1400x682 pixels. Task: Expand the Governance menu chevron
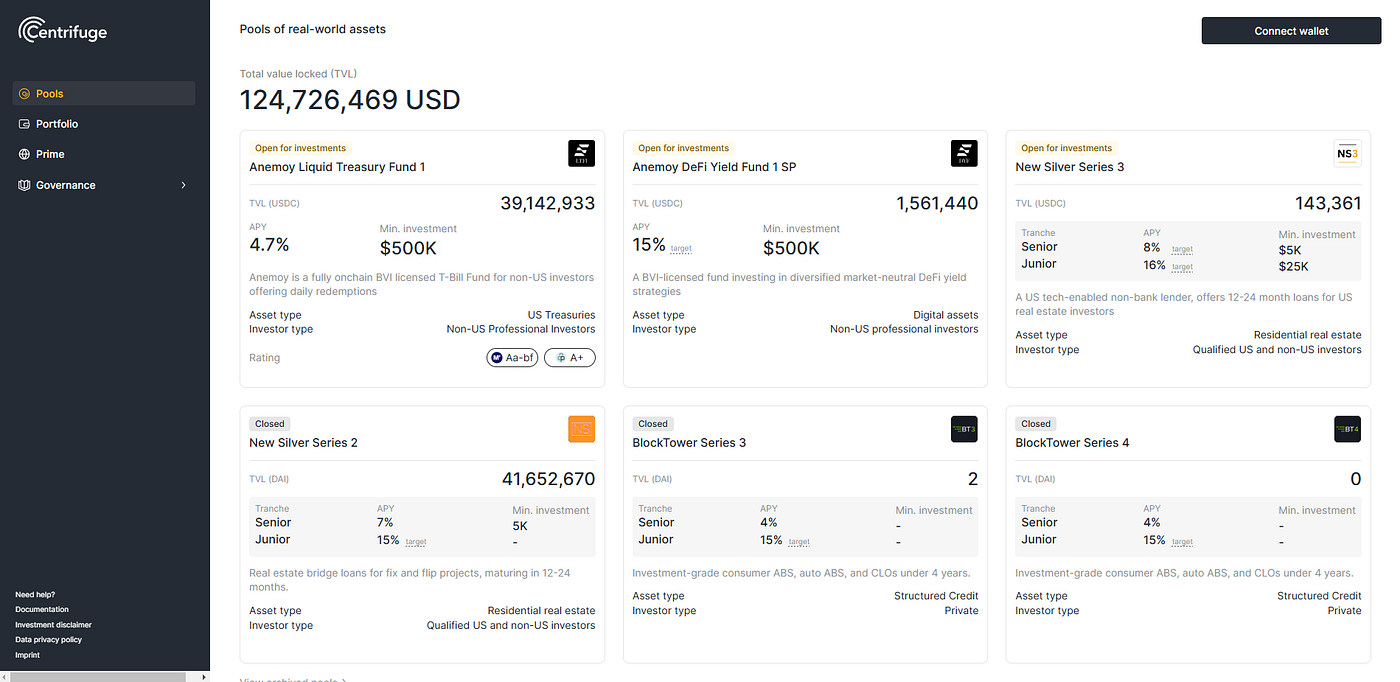click(183, 185)
